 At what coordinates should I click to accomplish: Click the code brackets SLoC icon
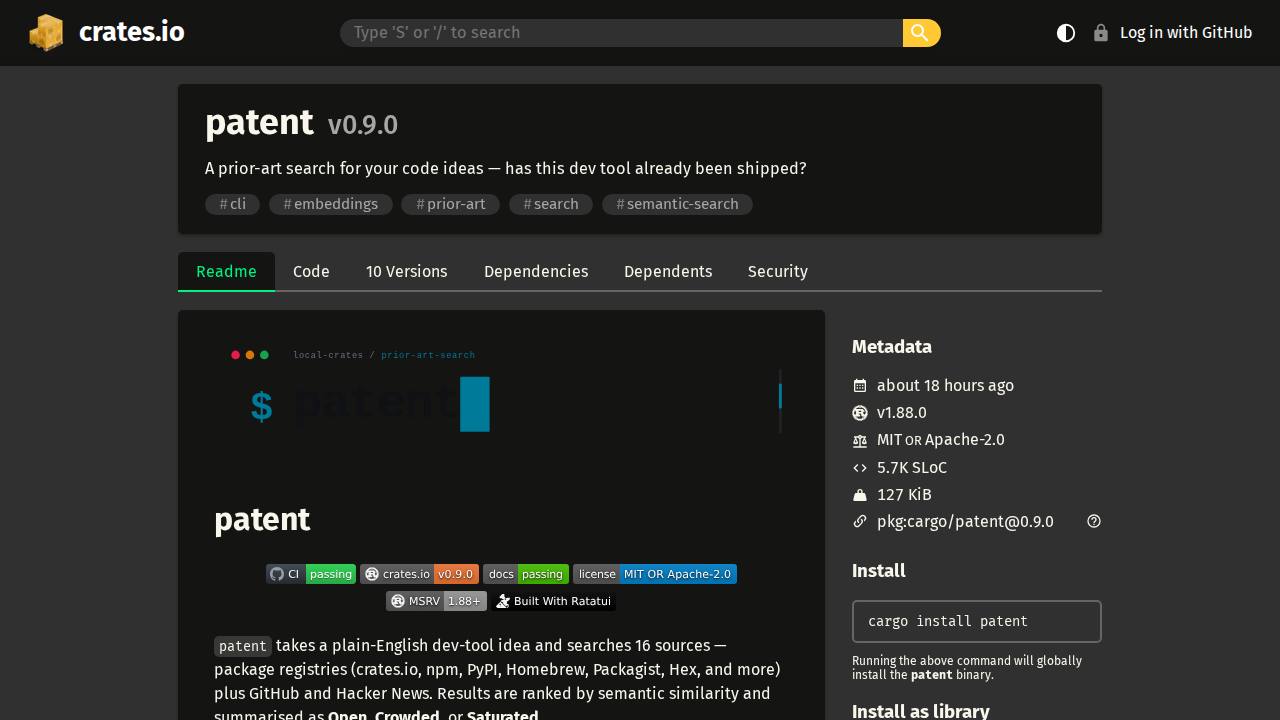pos(860,468)
